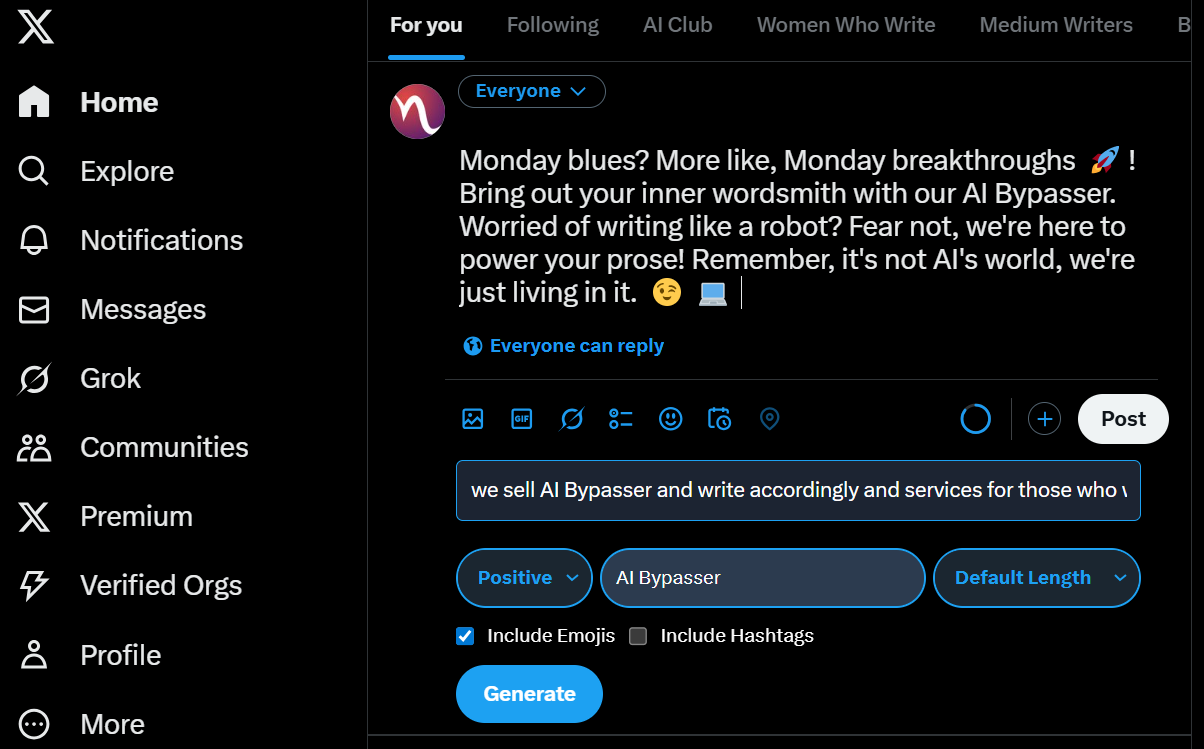Add an image to the post
Screen dimensions: 1204x749
tap(472, 419)
